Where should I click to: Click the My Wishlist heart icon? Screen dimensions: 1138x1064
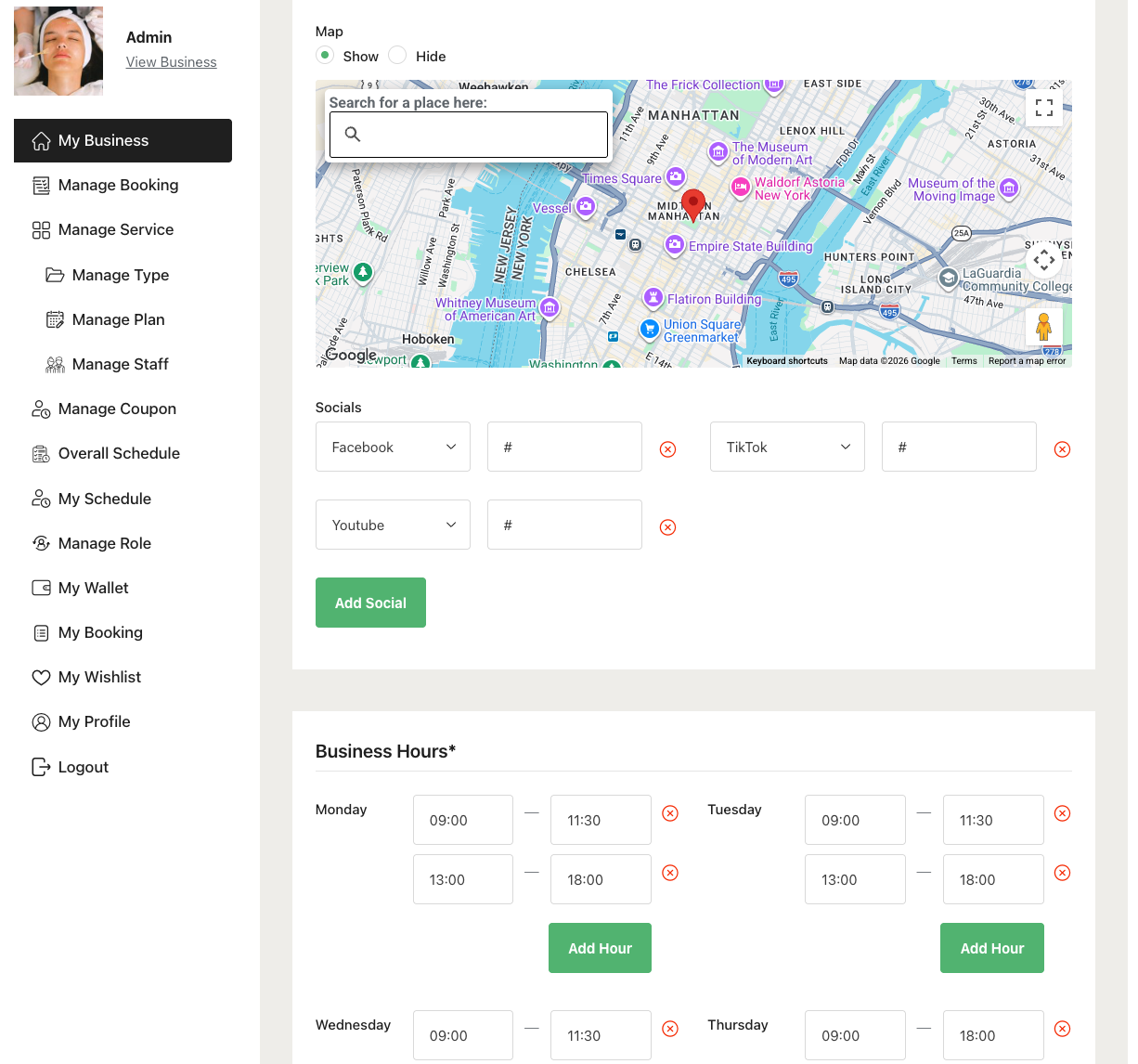pyautogui.click(x=41, y=678)
